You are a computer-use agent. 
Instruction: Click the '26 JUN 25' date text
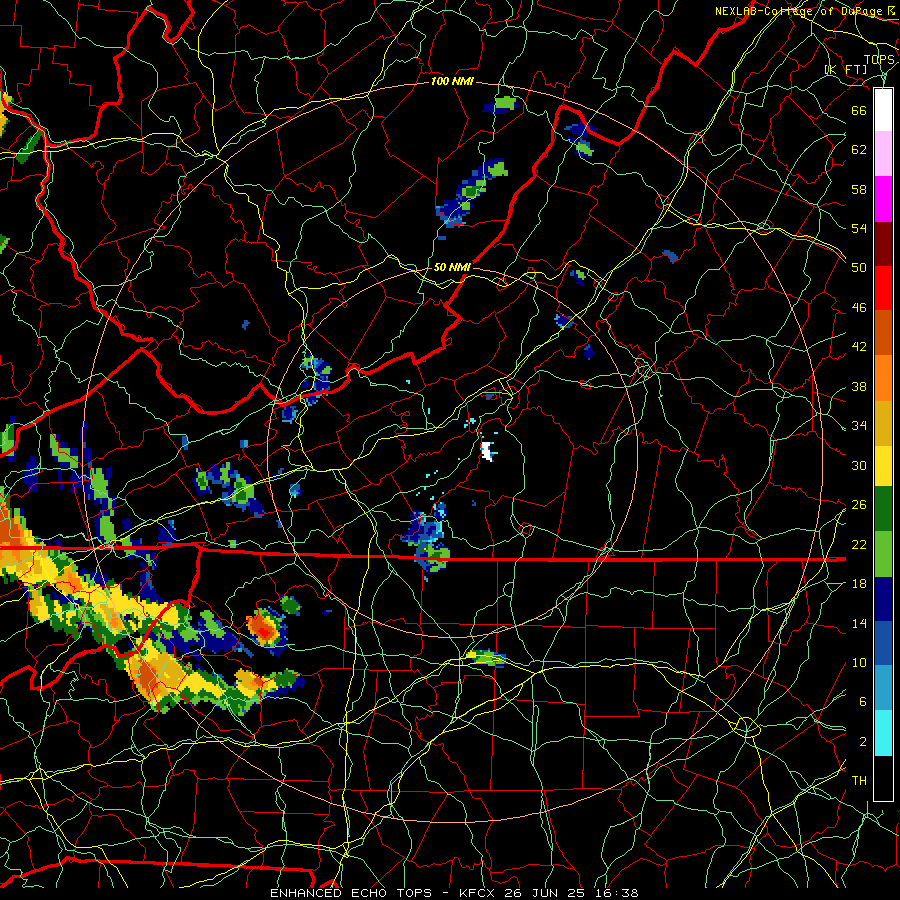point(547,893)
